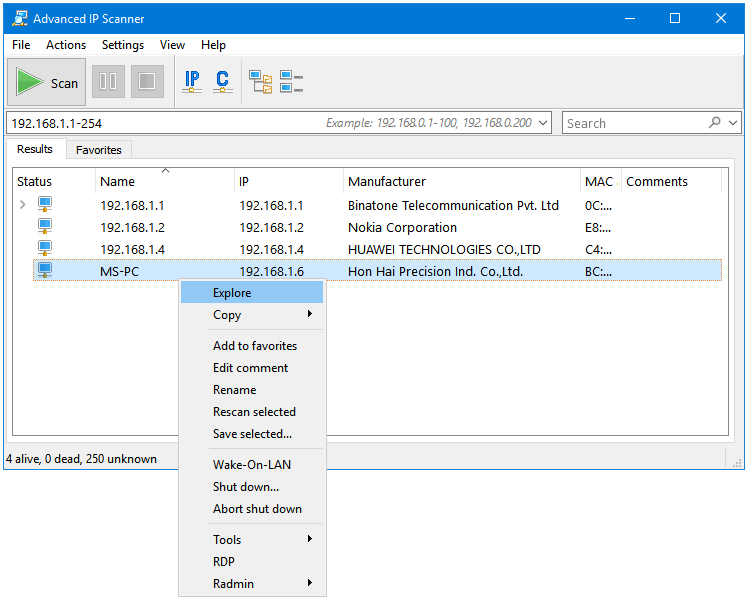Expand the 192.168.1.1 row chevron
Viewport: 748px width, 600px height.
click(22, 205)
